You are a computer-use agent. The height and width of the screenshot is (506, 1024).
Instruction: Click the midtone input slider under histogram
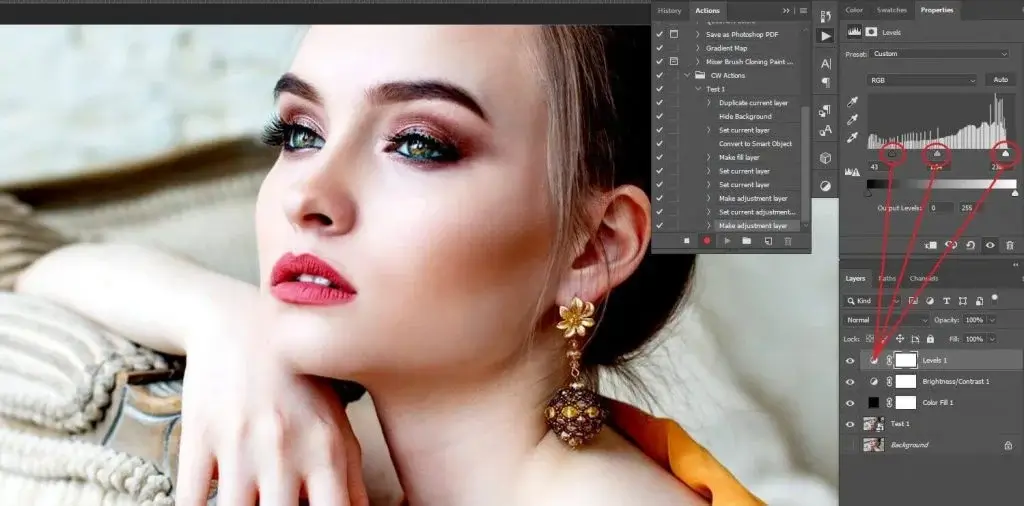point(937,153)
